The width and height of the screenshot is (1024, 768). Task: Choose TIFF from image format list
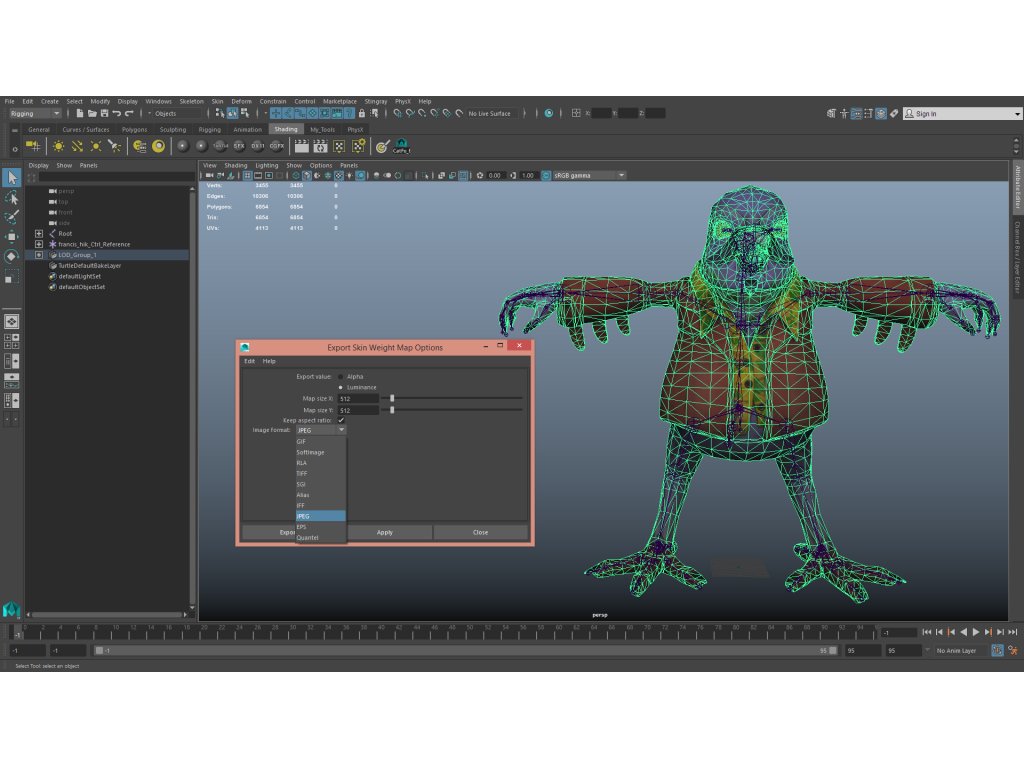tap(320, 473)
